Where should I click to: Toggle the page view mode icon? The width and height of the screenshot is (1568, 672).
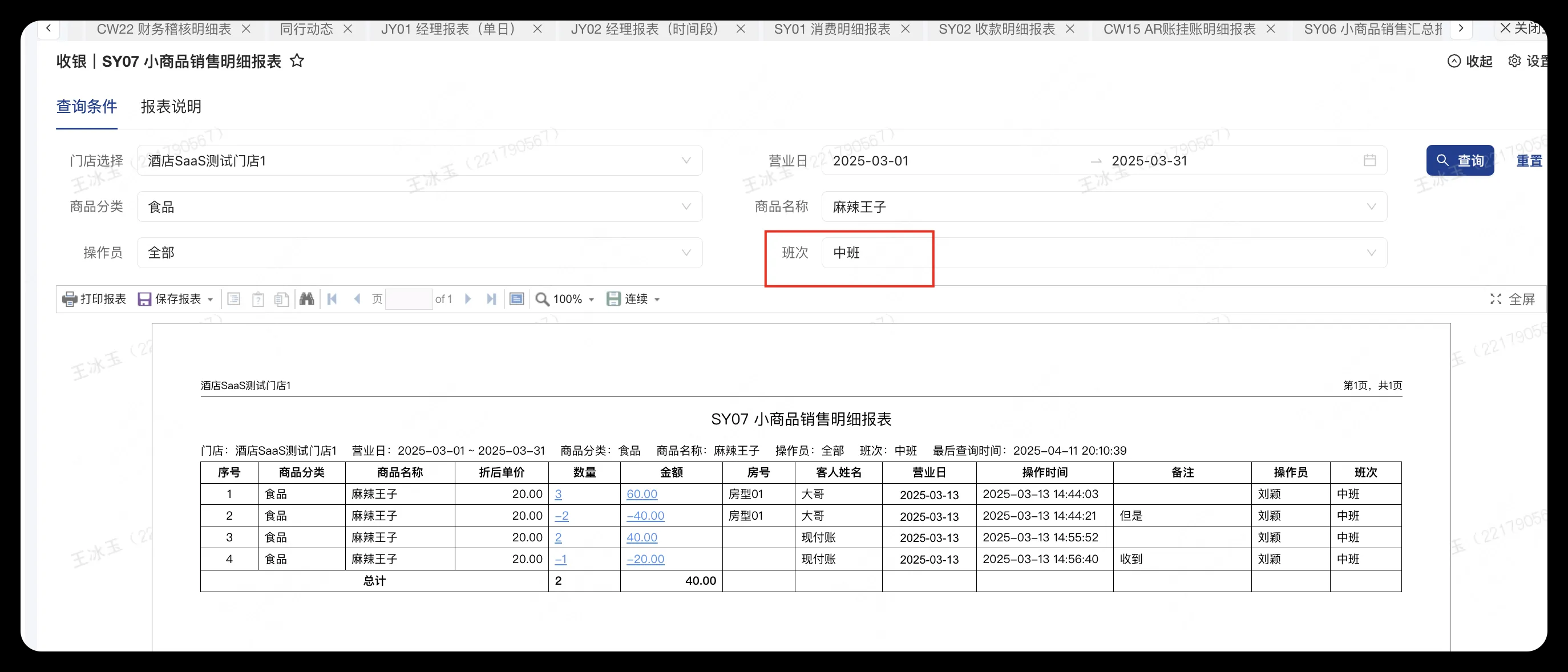click(517, 299)
